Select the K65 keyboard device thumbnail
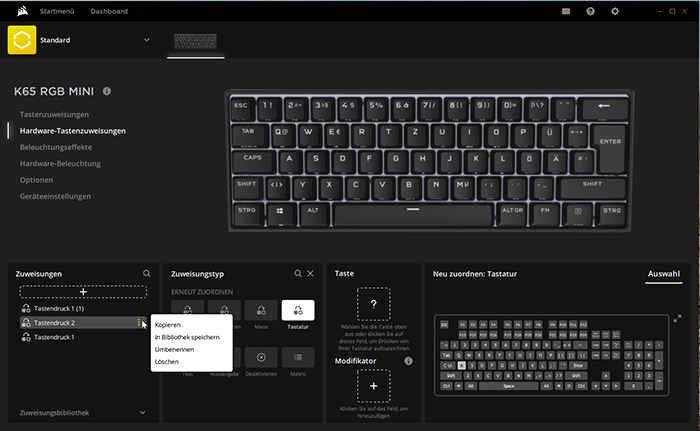Viewport: 700px width, 431px height. point(196,42)
